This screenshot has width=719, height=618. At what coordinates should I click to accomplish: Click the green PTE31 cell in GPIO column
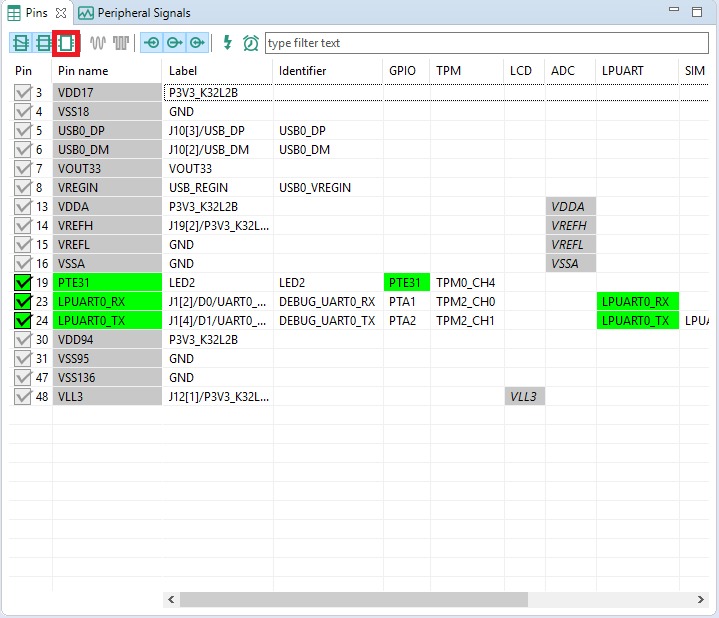click(405, 283)
